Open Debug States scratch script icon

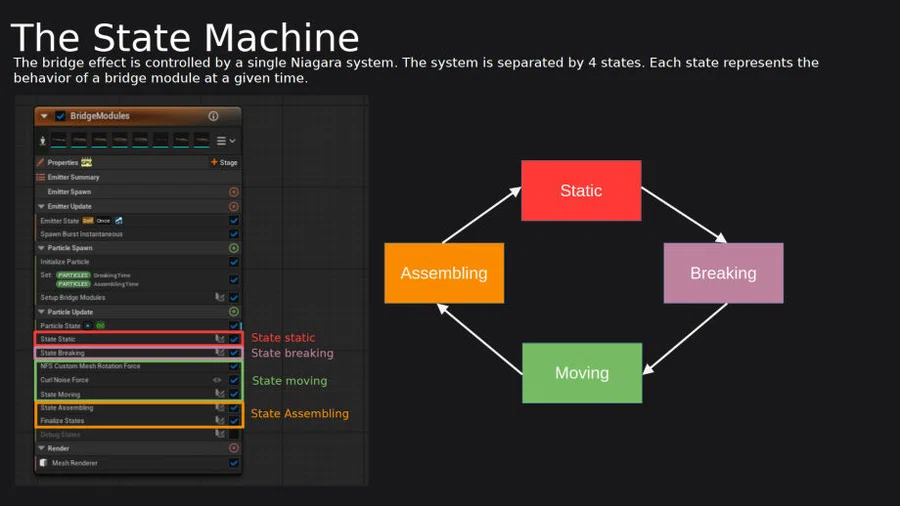point(219,434)
